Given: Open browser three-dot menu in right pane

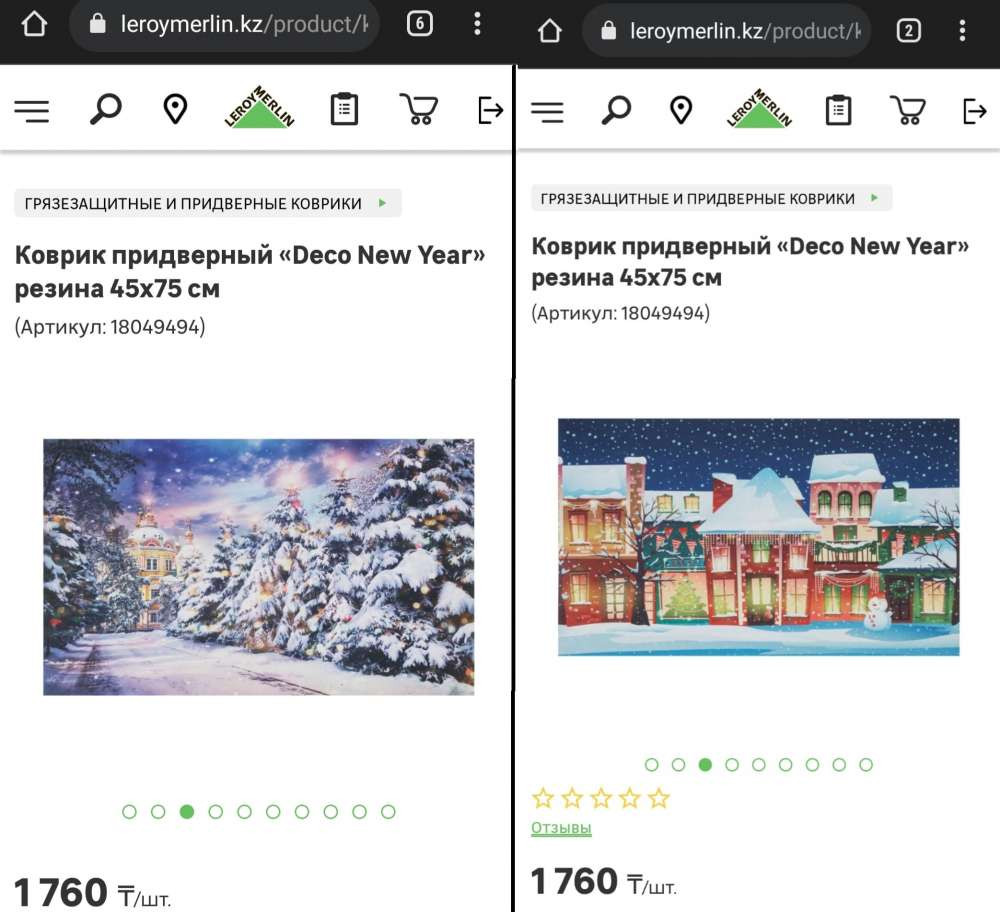Looking at the screenshot, I should 962,31.
